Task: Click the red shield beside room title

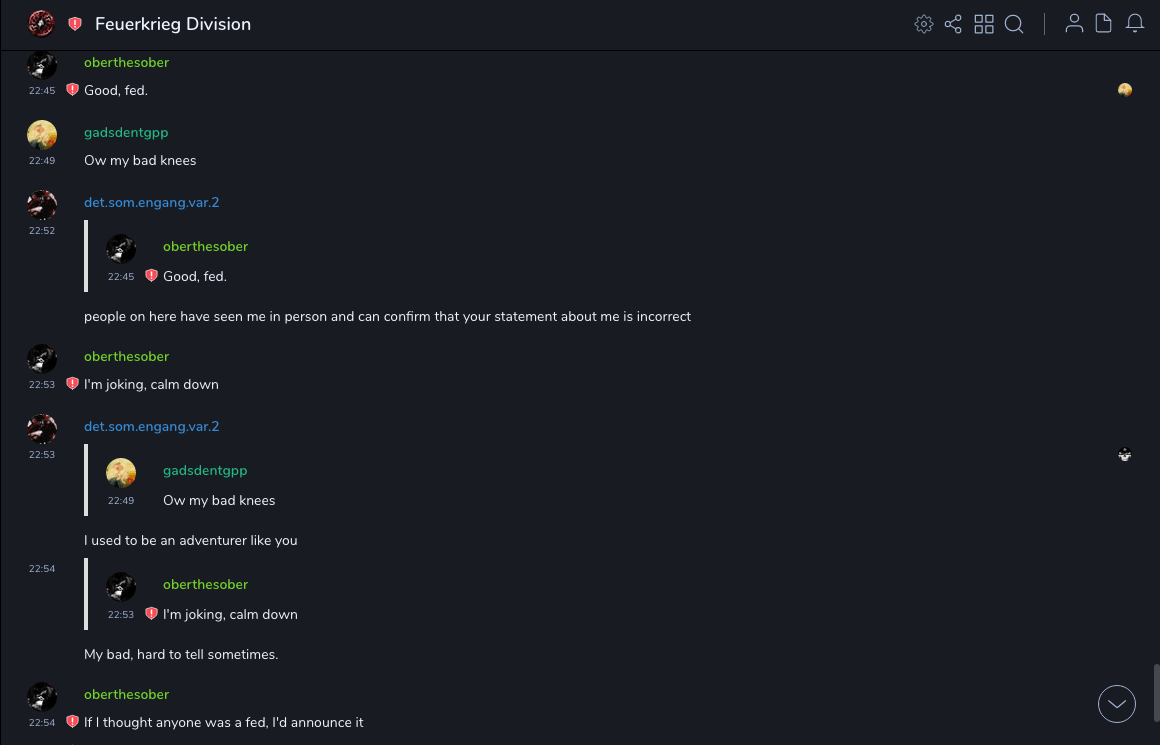Action: point(75,24)
